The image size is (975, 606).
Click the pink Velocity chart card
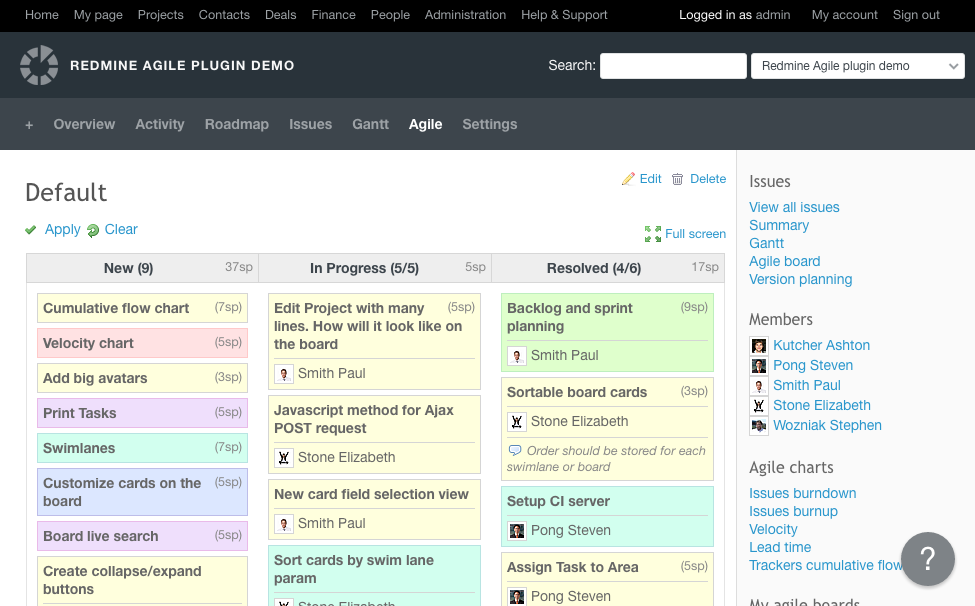click(142, 343)
